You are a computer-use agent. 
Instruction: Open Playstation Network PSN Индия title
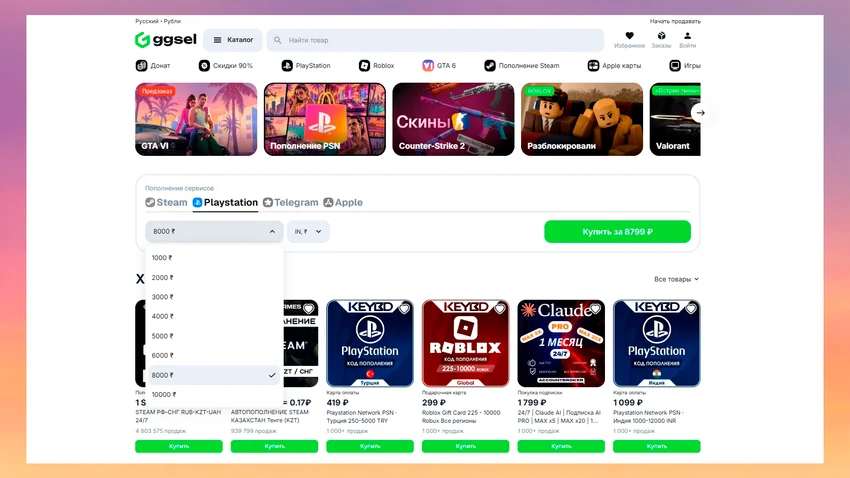[648, 416]
